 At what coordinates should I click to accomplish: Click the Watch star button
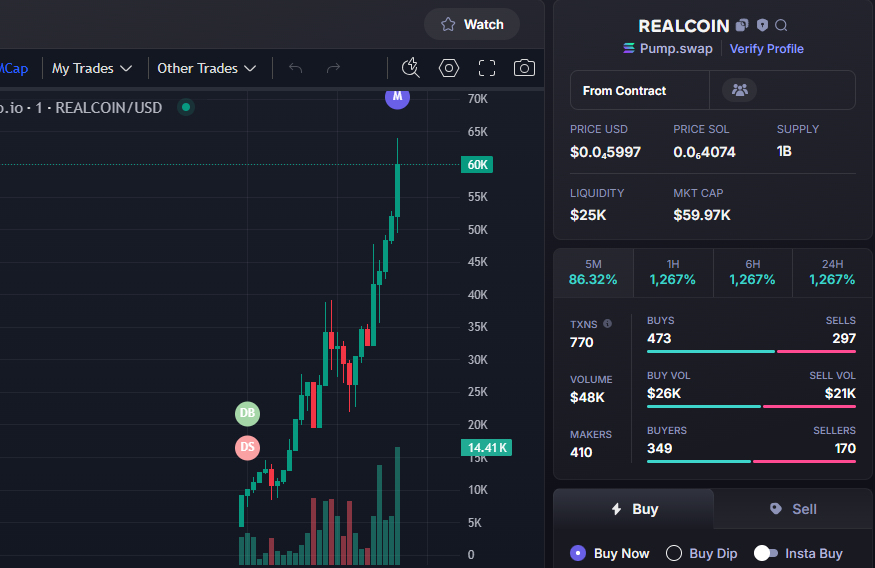(x=472, y=25)
